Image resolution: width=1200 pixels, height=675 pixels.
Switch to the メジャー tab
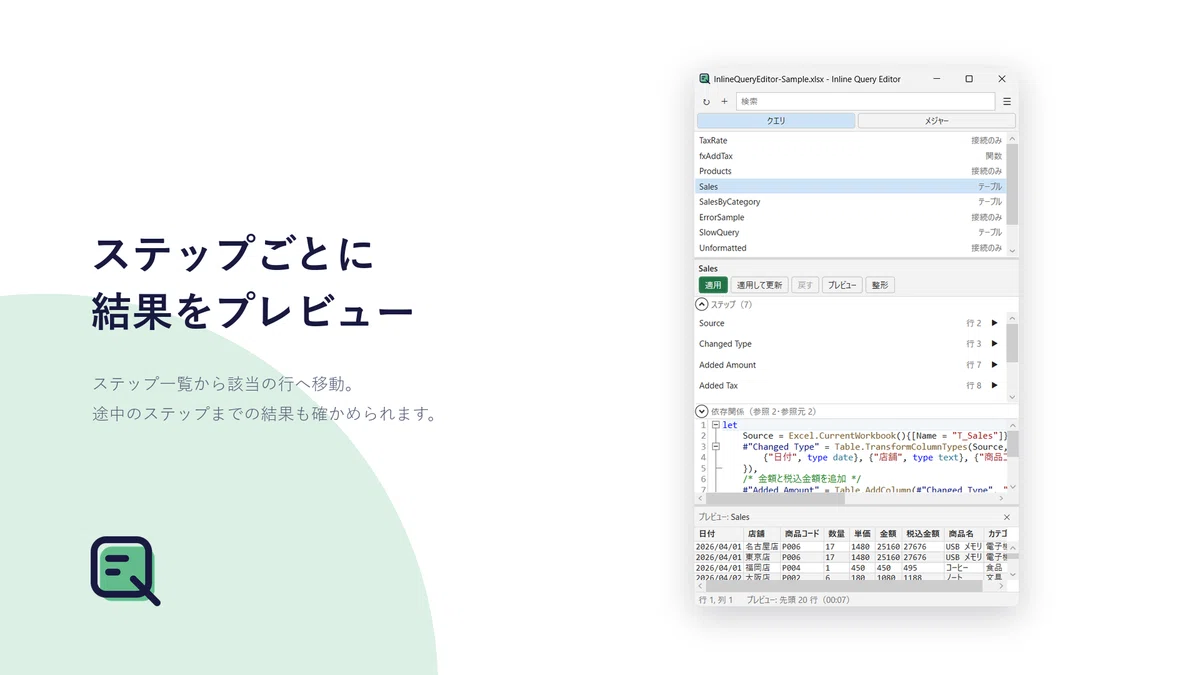936,121
